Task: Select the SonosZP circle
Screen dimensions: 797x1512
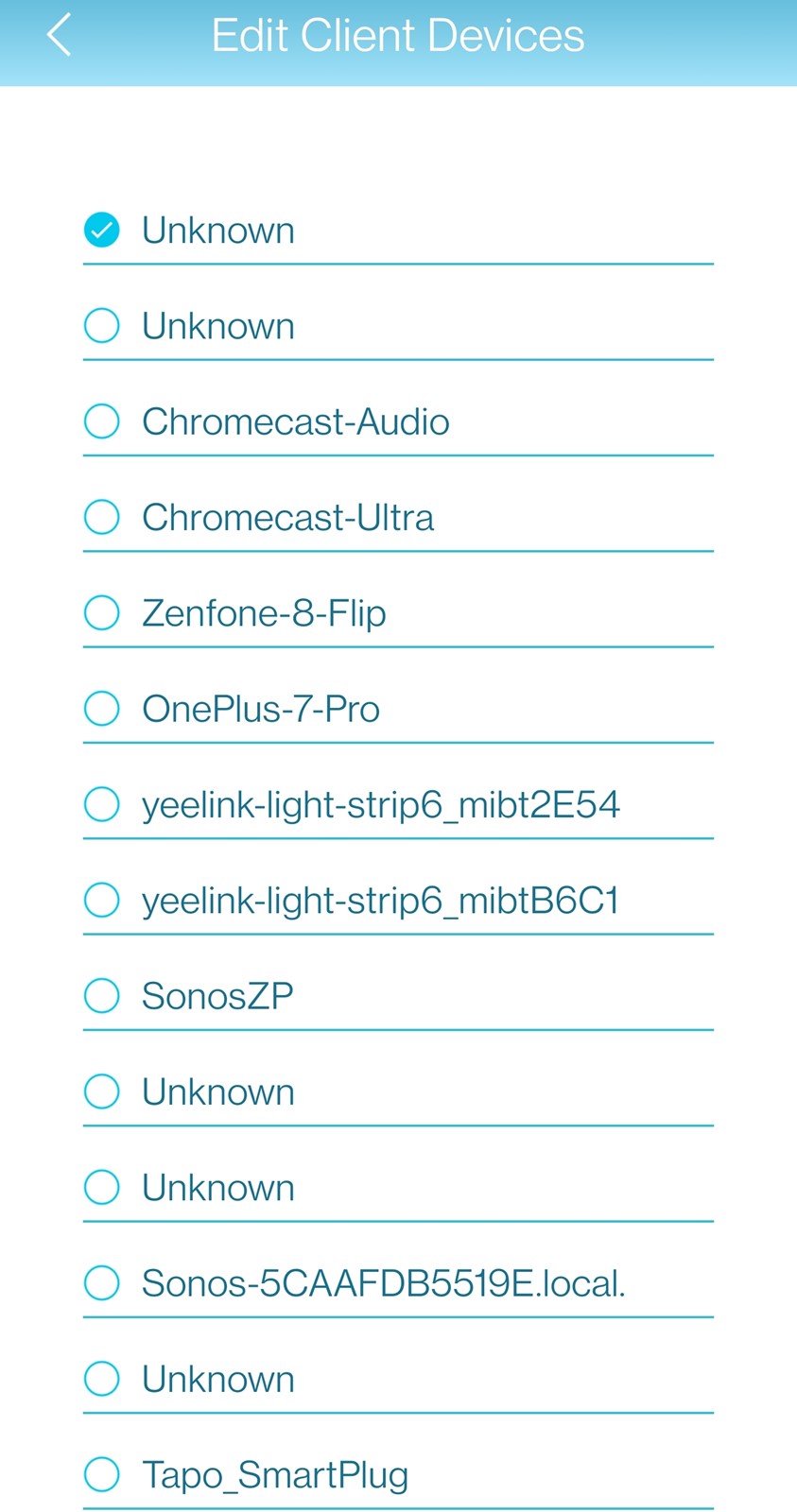Action: coord(101,995)
